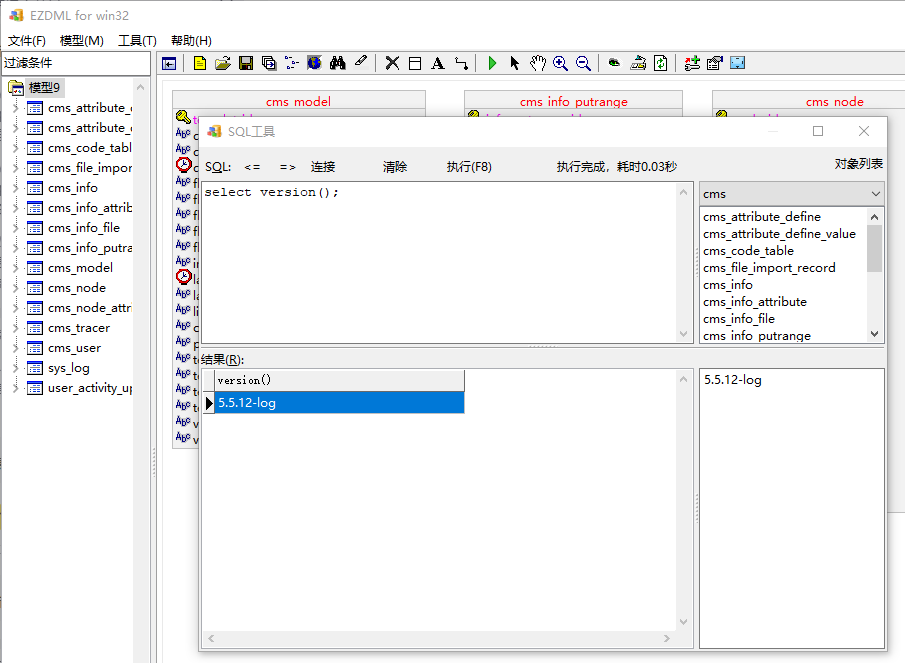Click the 5.5.12-log result cell
This screenshot has height=663, width=905.
click(x=339, y=403)
